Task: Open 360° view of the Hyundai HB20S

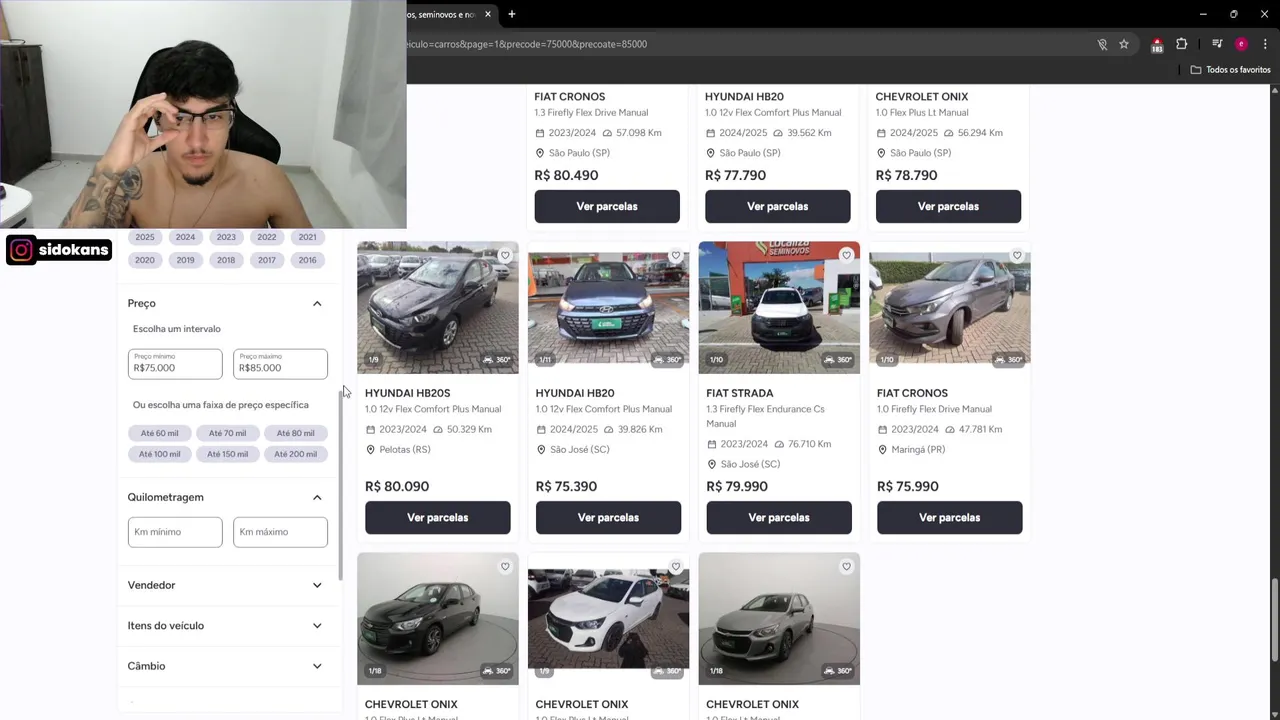Action: (x=496, y=360)
